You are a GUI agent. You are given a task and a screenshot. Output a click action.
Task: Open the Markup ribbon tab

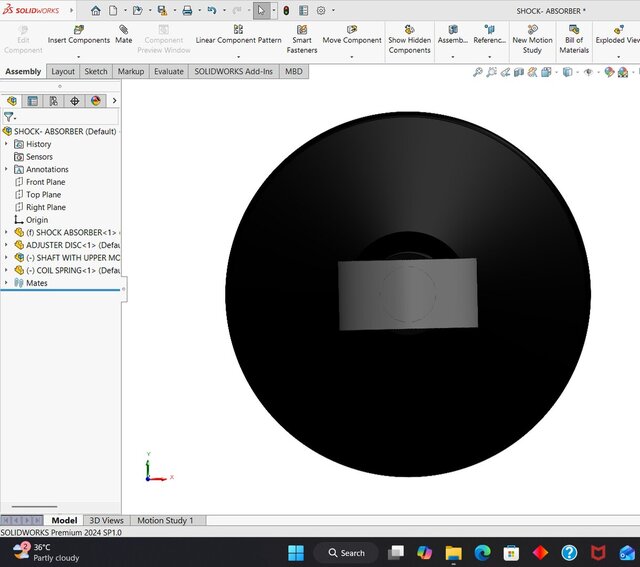(x=131, y=71)
